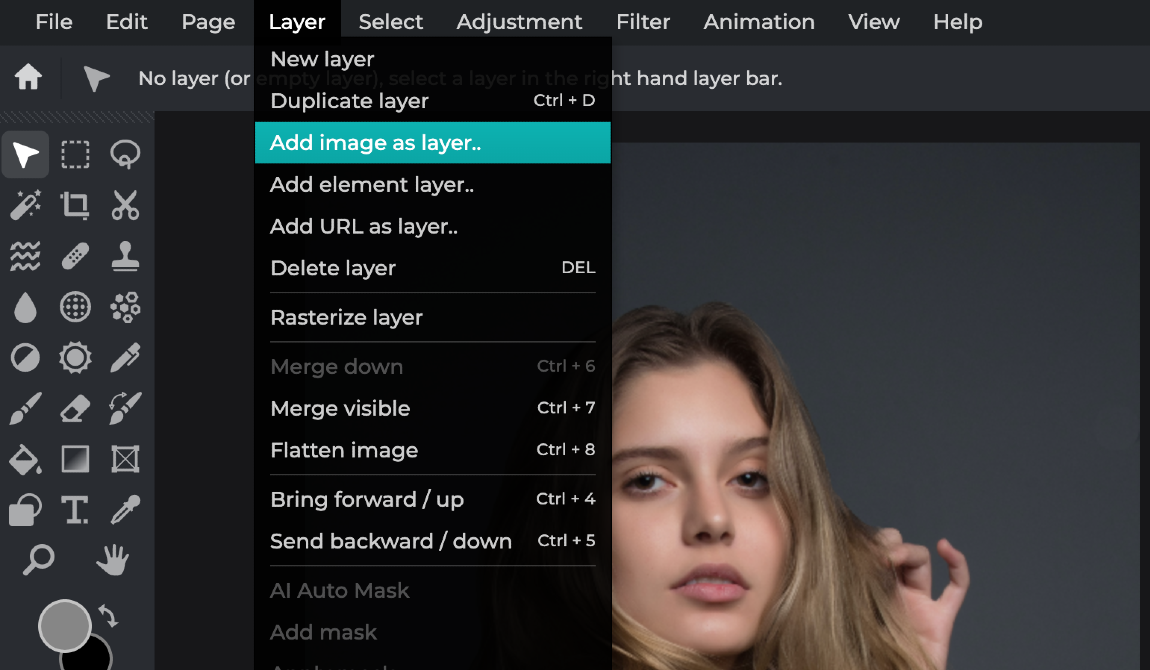Open the Adjustment menu
The image size is (1150, 670).
pos(519,21)
